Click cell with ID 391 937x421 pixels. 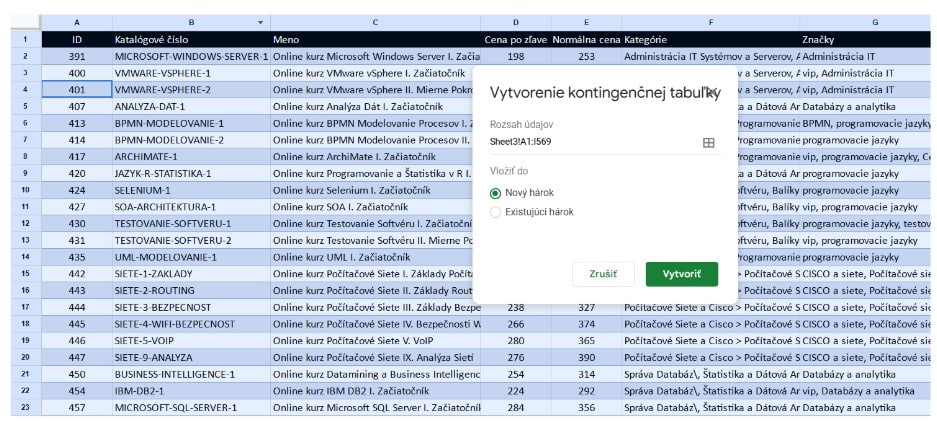coord(77,56)
